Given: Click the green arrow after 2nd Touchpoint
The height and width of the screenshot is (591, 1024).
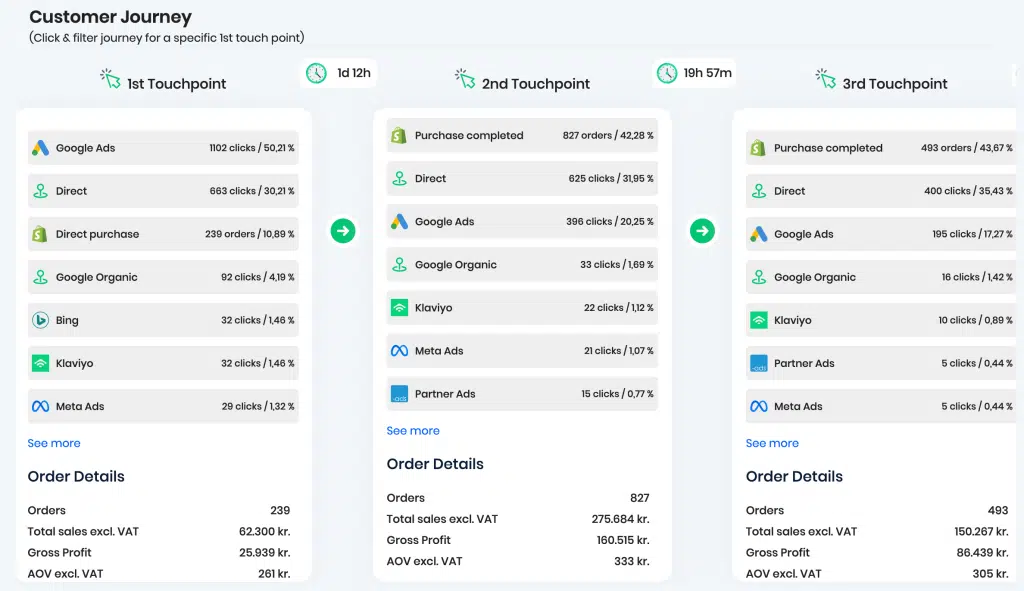Looking at the screenshot, I should pyautogui.click(x=702, y=231).
